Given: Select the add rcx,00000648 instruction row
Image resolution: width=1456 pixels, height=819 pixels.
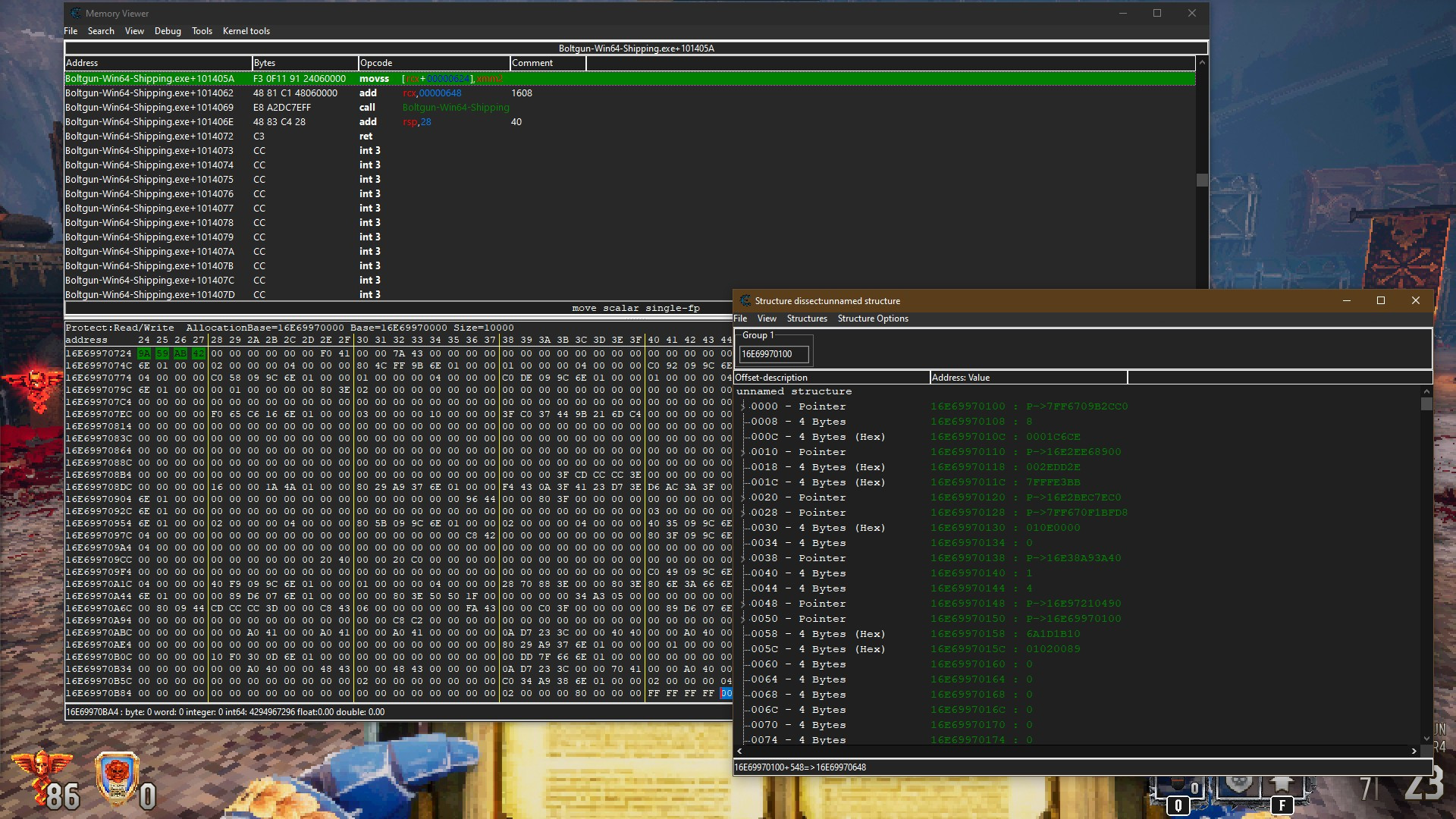Looking at the screenshot, I should [x=629, y=93].
